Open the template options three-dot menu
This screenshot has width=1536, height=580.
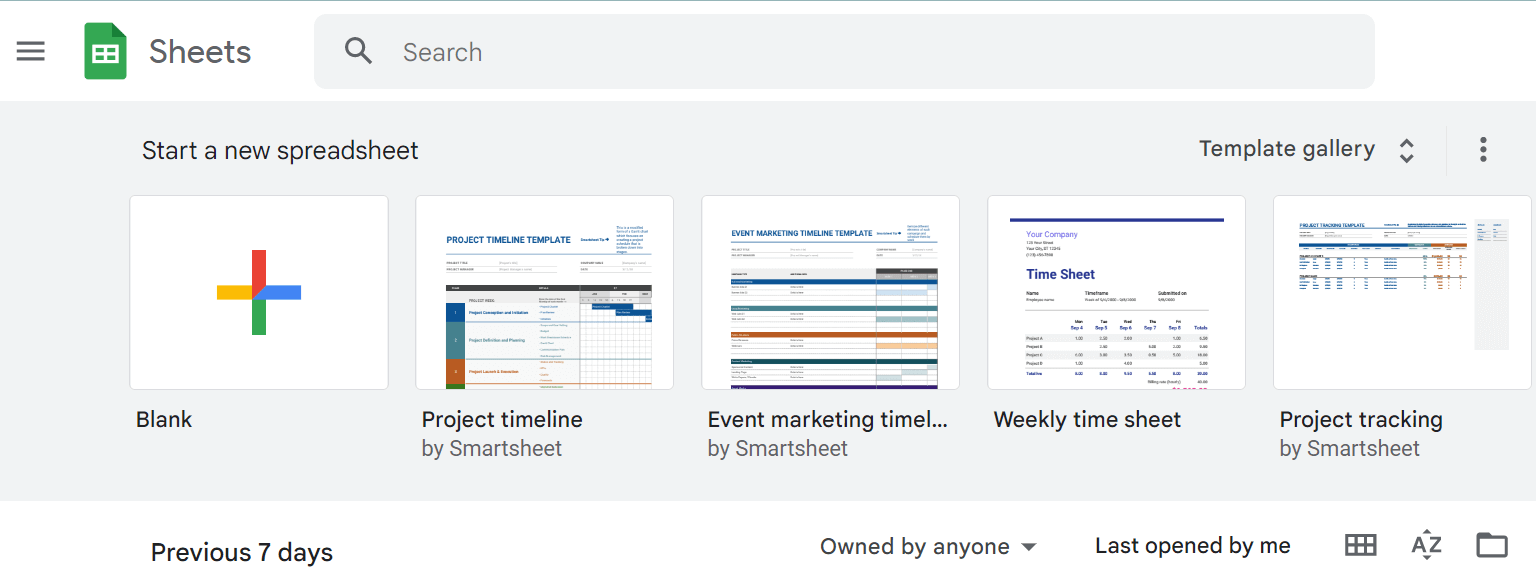(1483, 148)
